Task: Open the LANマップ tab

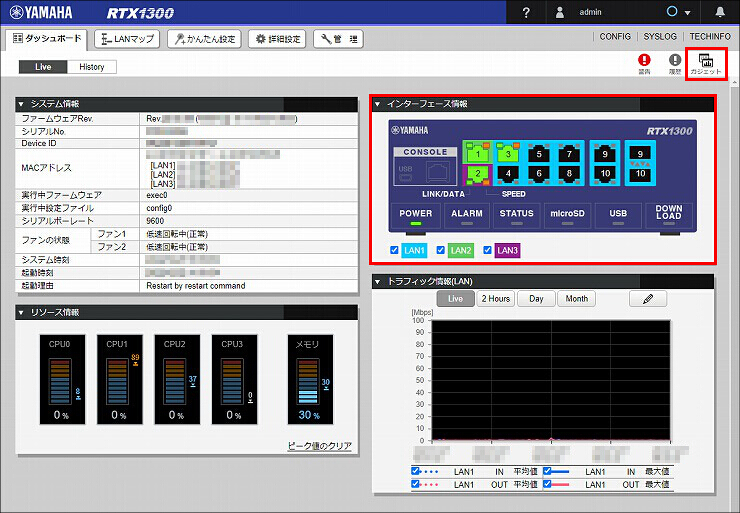Action: point(127,39)
